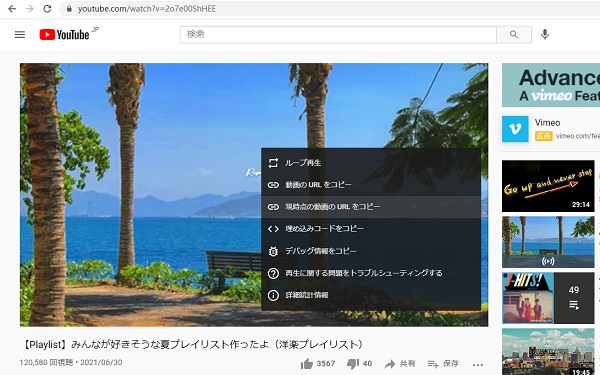This screenshot has width=600, height=375.
Task: Open the hamburger guide menu
Action: (20, 34)
